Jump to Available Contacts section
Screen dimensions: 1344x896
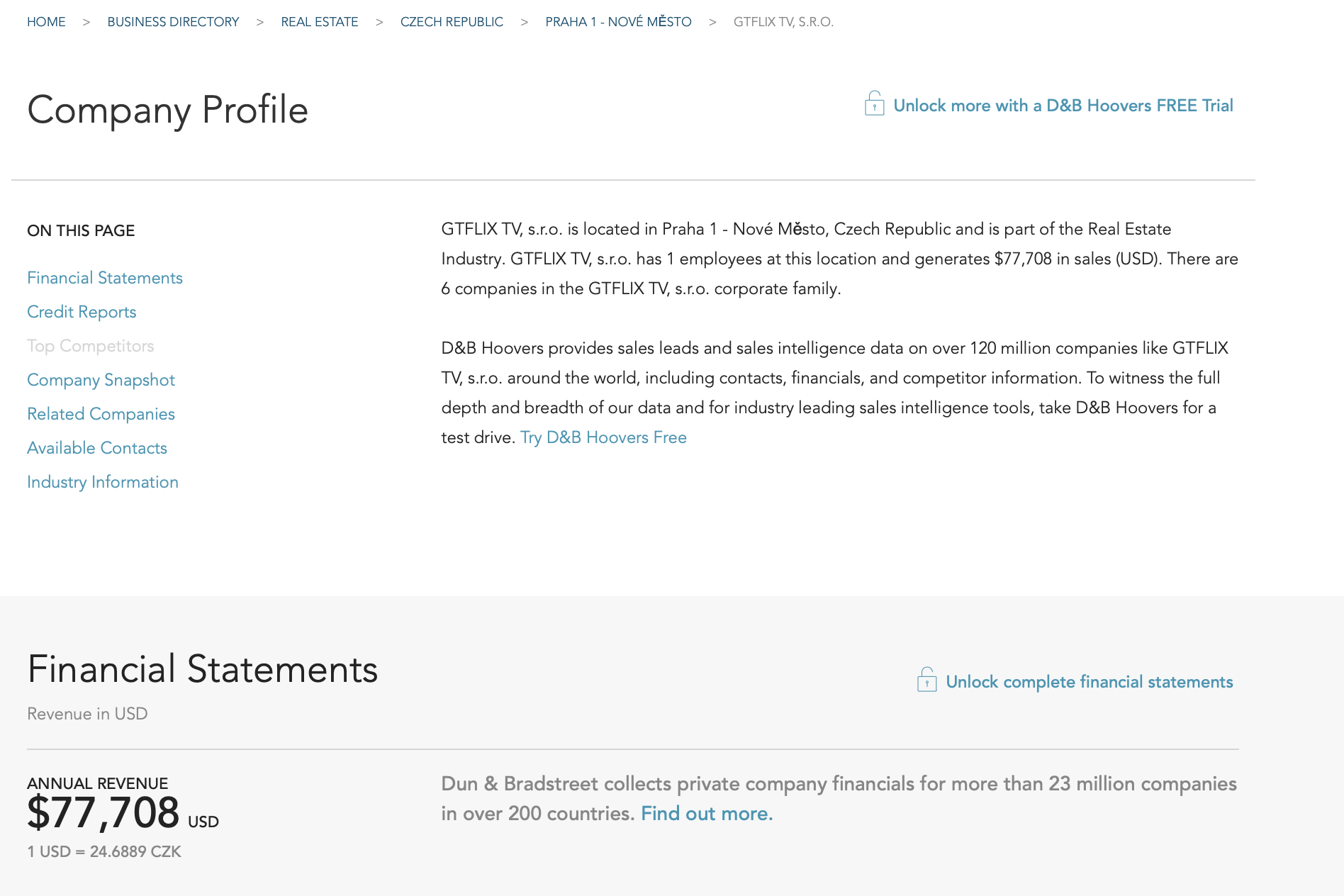[97, 448]
